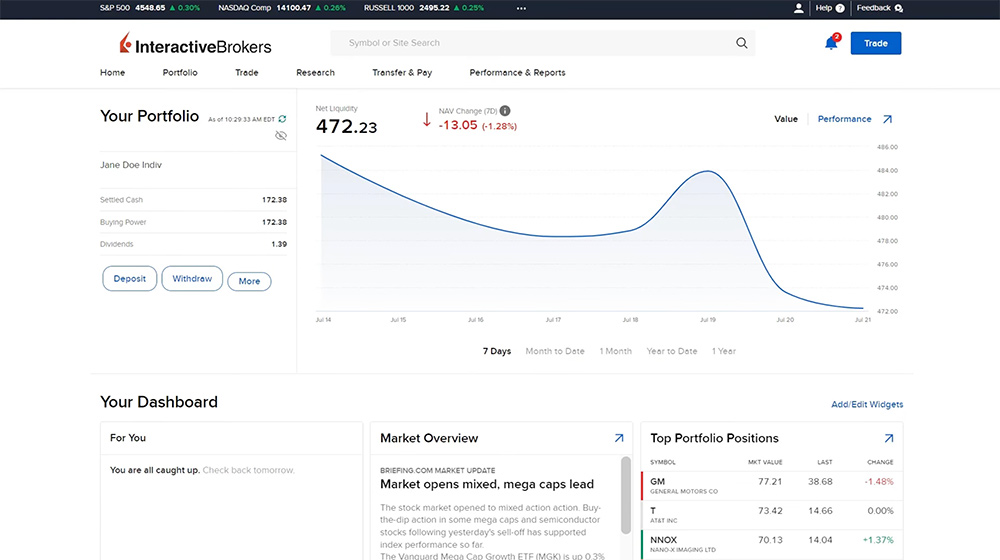Open the Portfolio navigation tab
Viewport: 1000px width, 560px height.
180,73
